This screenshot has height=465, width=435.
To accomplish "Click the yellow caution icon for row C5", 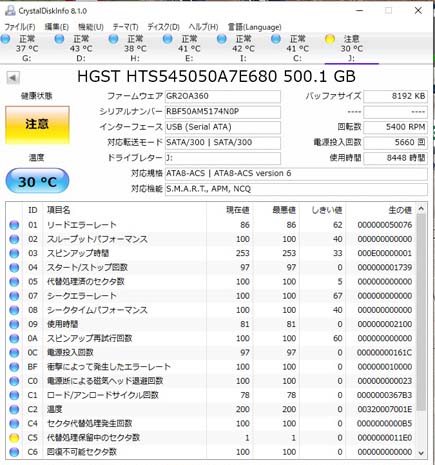I will (x=14, y=438).
